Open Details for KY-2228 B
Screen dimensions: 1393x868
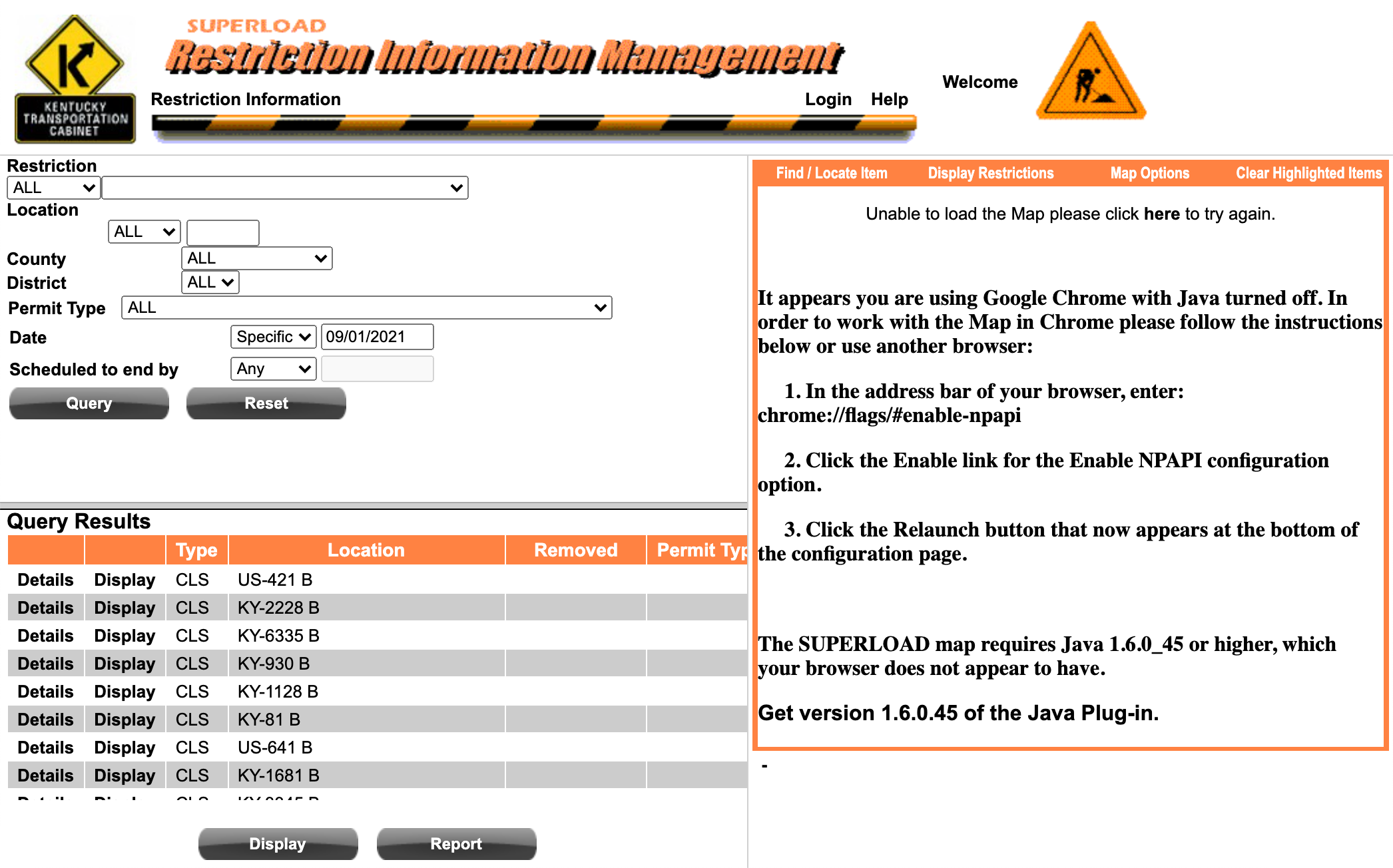[x=45, y=608]
